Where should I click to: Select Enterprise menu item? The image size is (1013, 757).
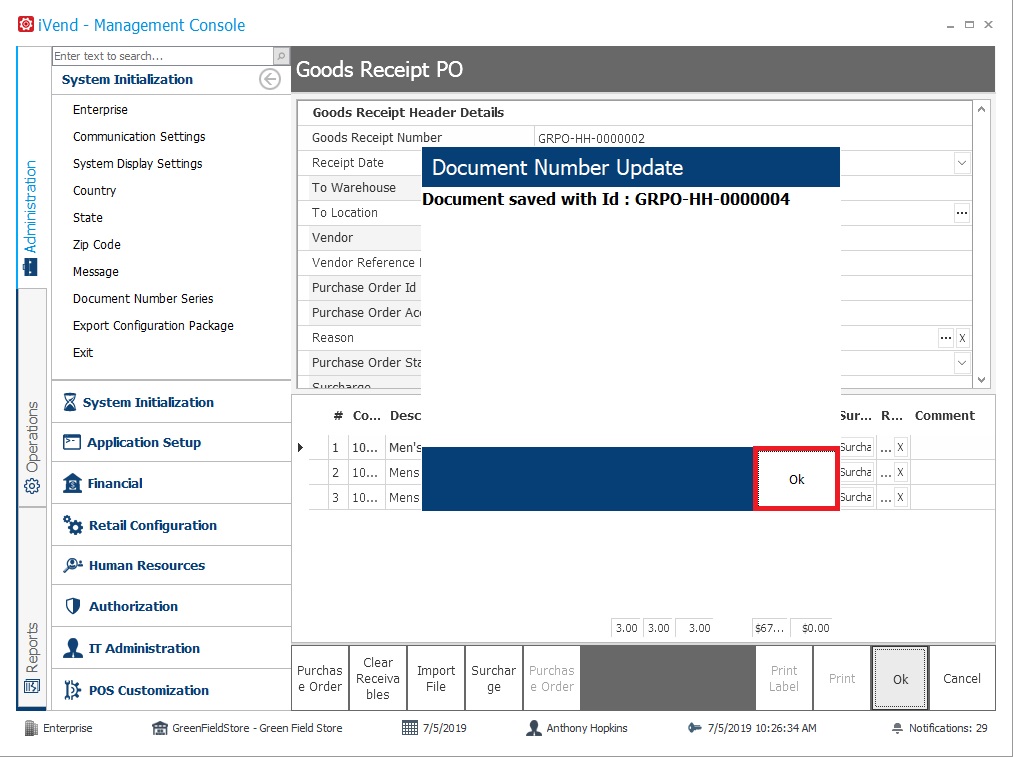click(100, 109)
